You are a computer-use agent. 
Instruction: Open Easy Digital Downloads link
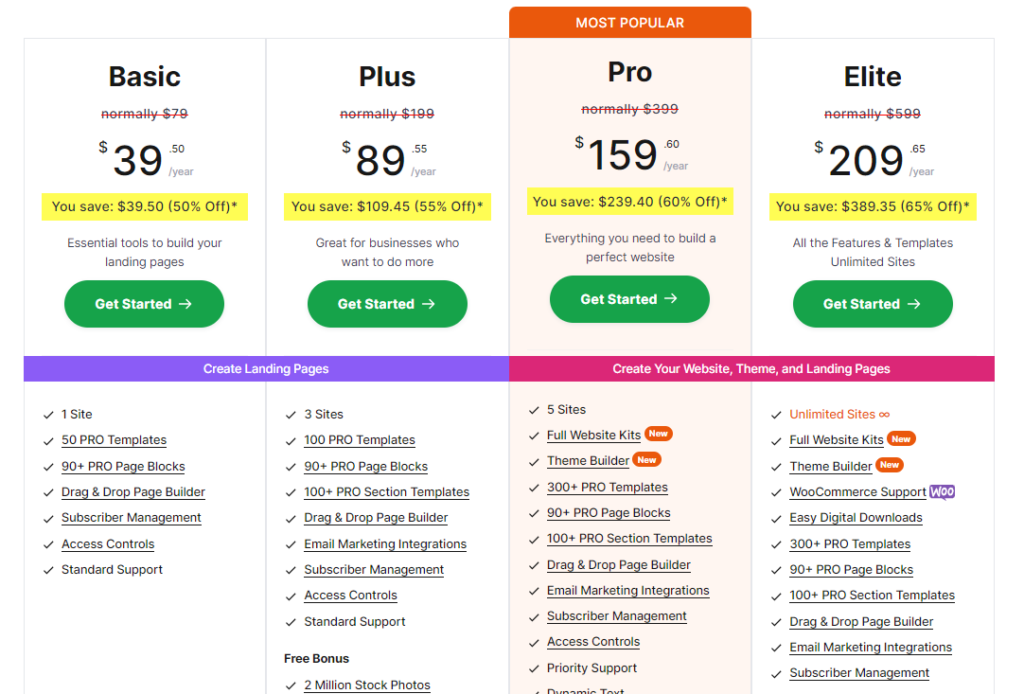coord(856,518)
